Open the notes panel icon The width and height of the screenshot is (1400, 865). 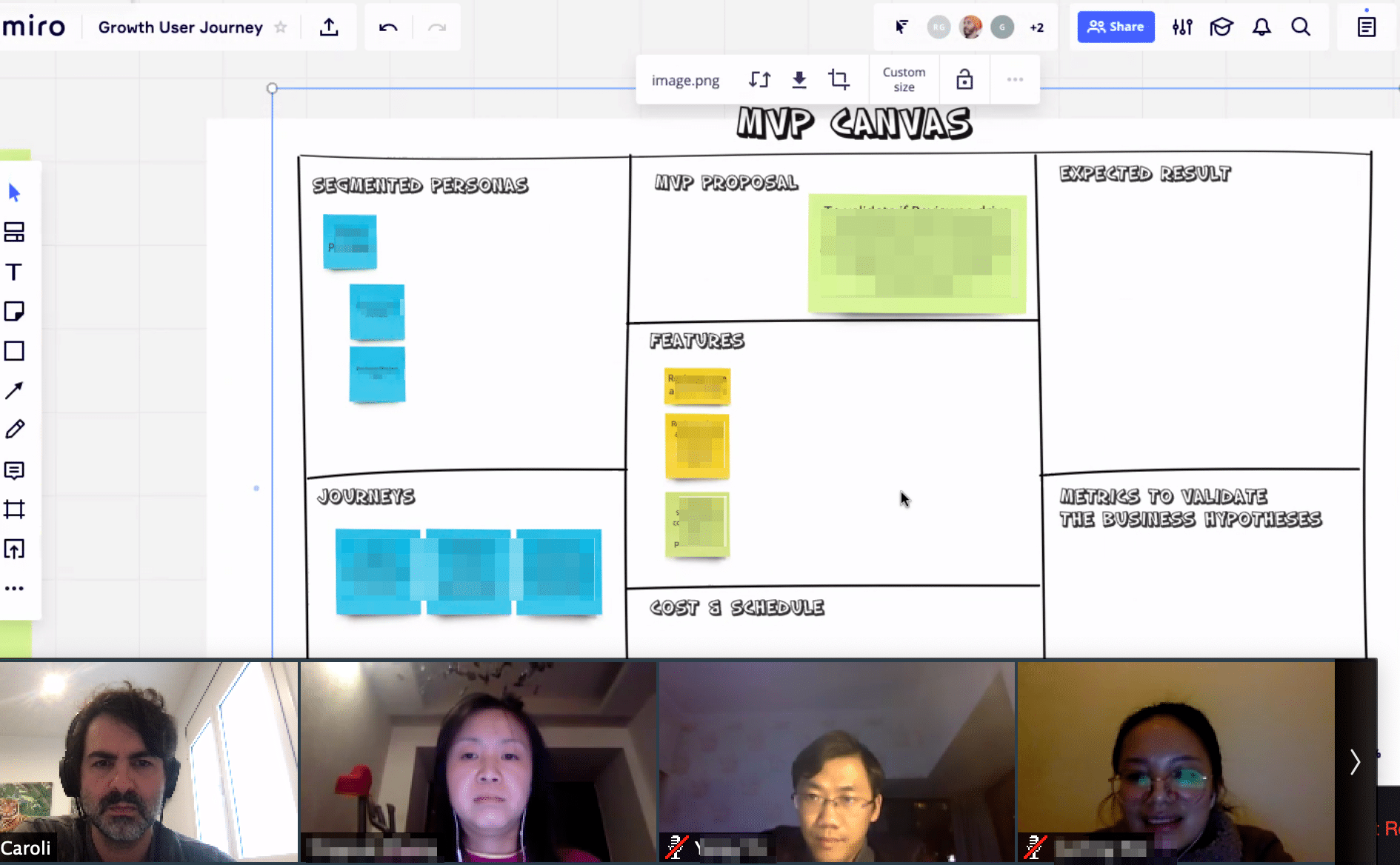[1367, 27]
